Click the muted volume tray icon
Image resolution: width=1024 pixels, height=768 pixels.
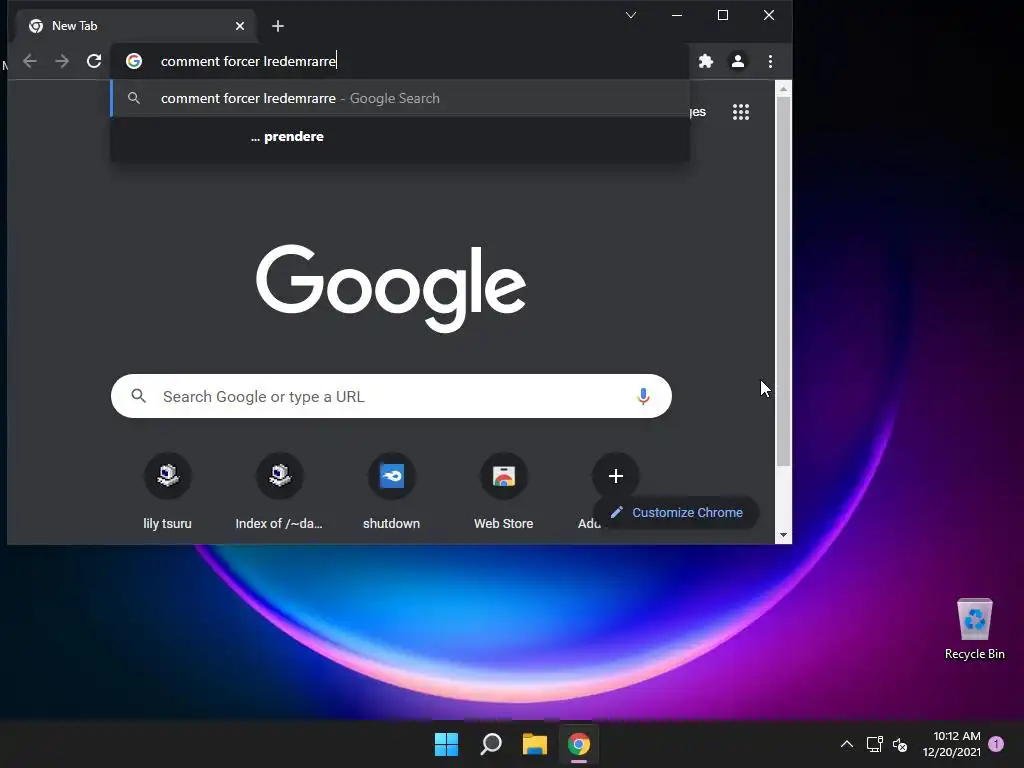pos(900,744)
